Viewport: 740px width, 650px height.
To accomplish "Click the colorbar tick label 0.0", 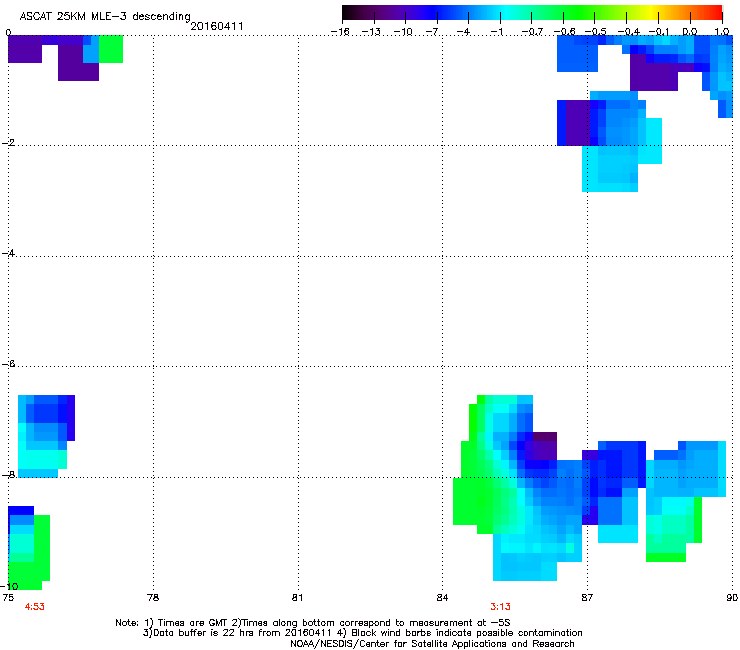I will [690, 32].
